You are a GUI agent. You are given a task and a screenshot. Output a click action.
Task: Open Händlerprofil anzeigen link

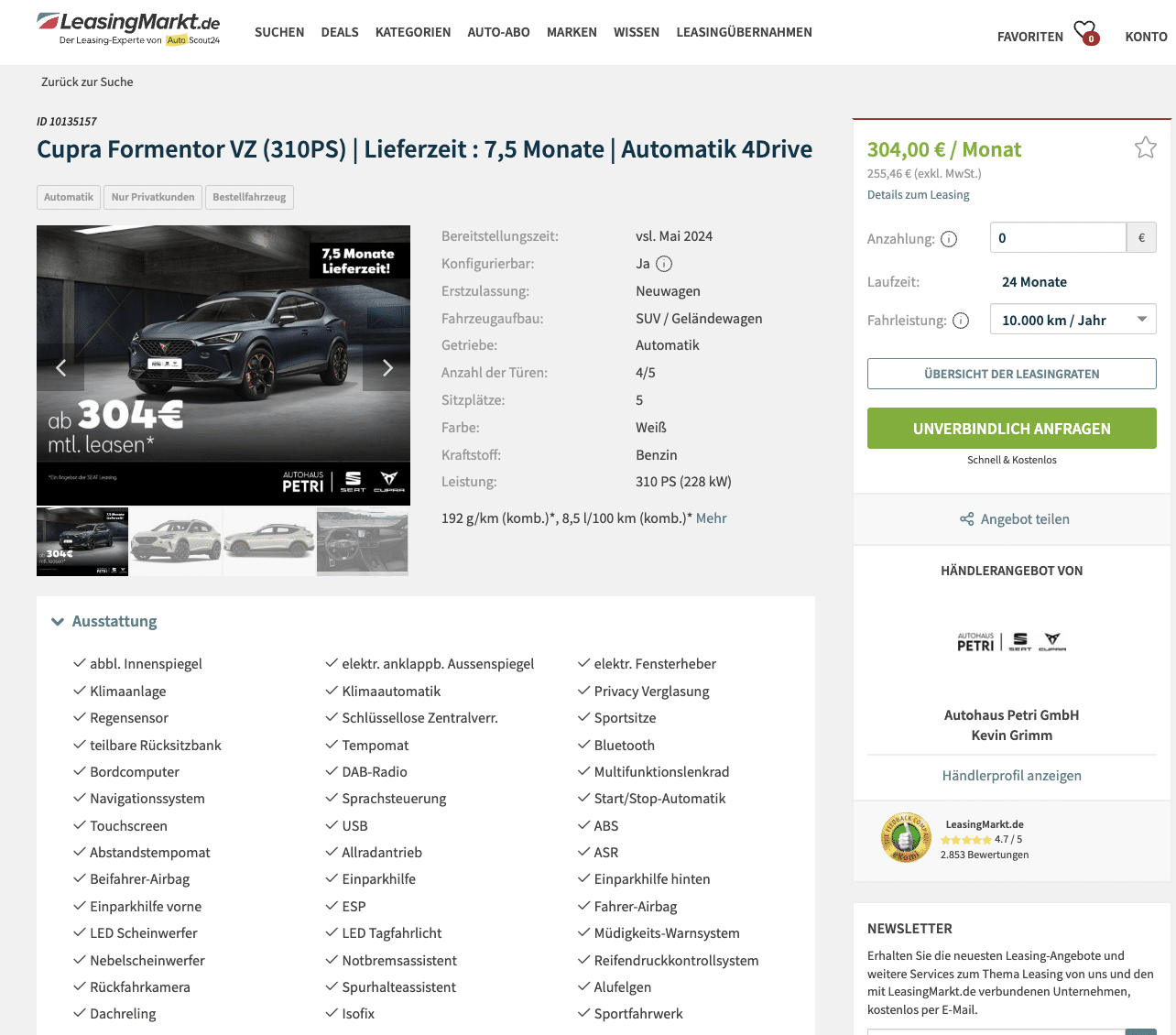point(1011,776)
